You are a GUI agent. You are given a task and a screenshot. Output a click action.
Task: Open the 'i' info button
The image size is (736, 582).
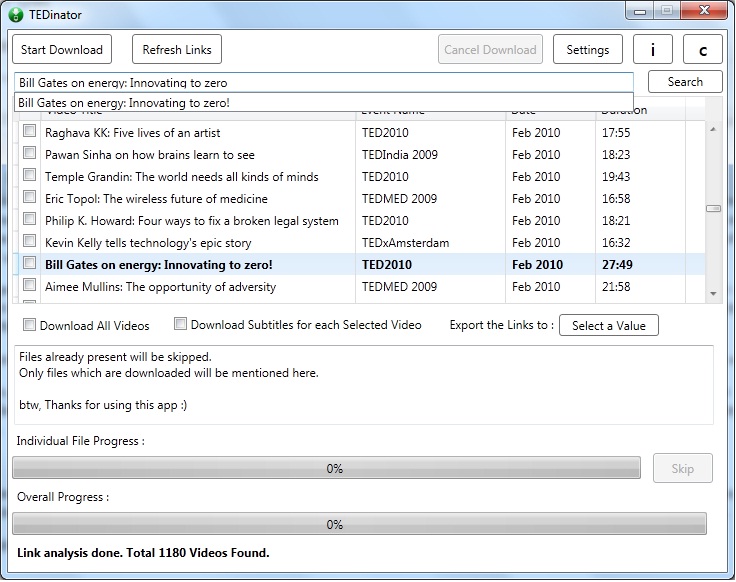652,49
